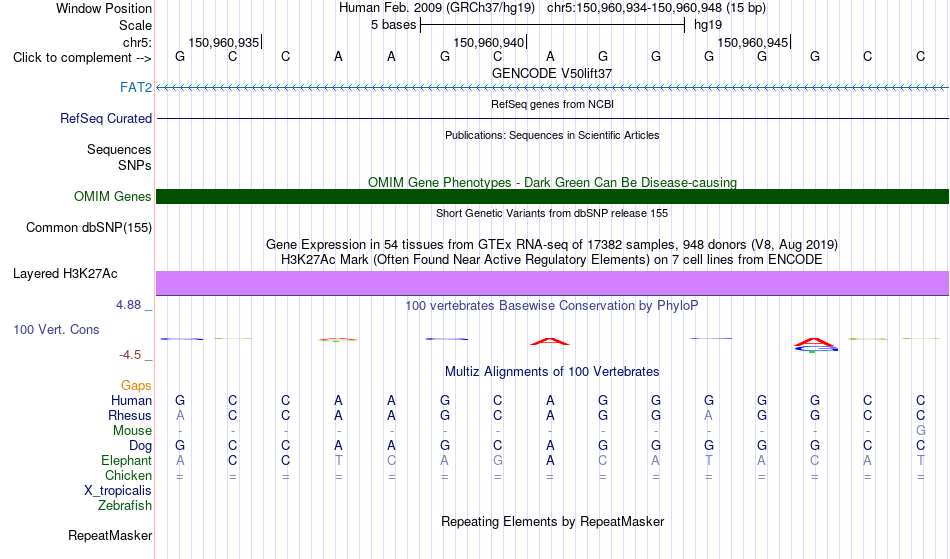Screen dimensions: 950x559
Task: Click the coordinate label 150,960,945
Action: (753, 42)
